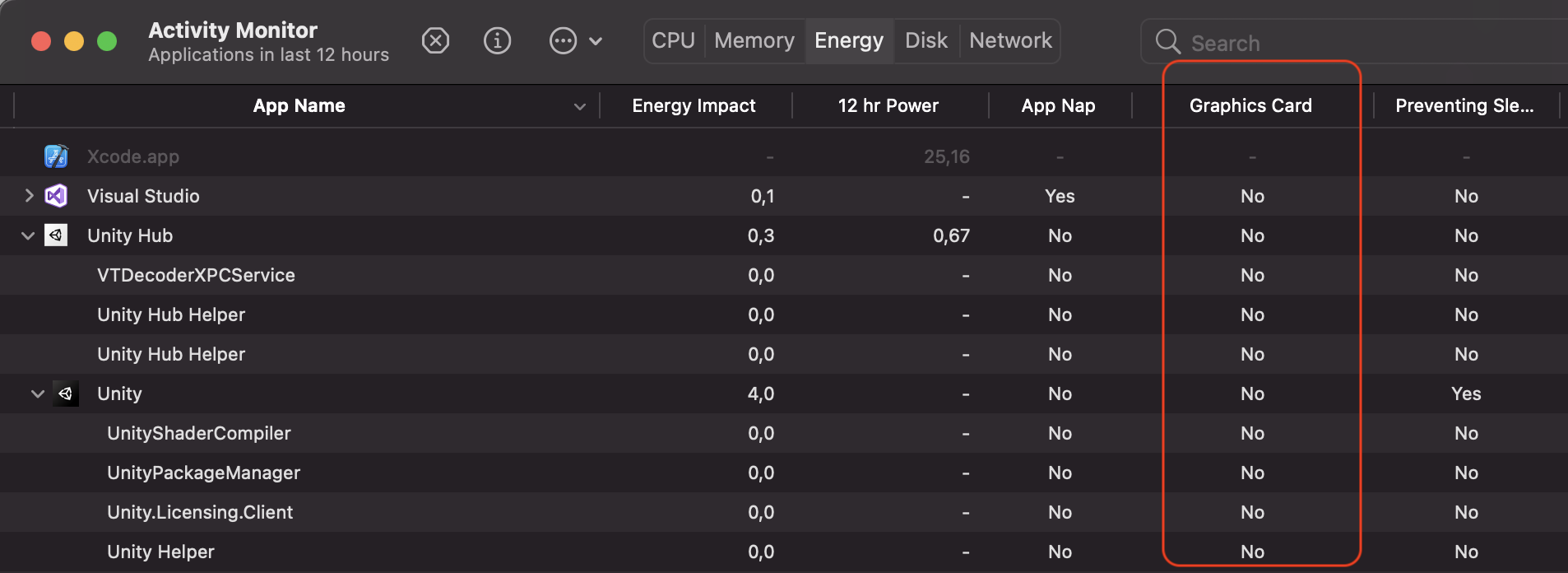Click the Xcode.app icon
The height and width of the screenshot is (573, 1568).
(x=56, y=156)
